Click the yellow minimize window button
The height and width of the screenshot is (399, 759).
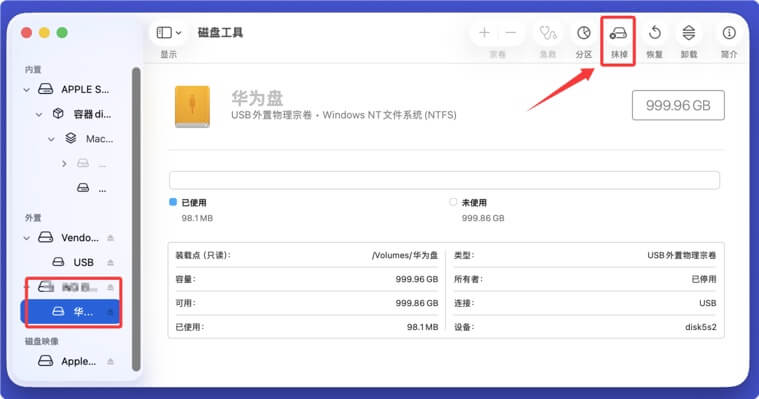click(44, 32)
